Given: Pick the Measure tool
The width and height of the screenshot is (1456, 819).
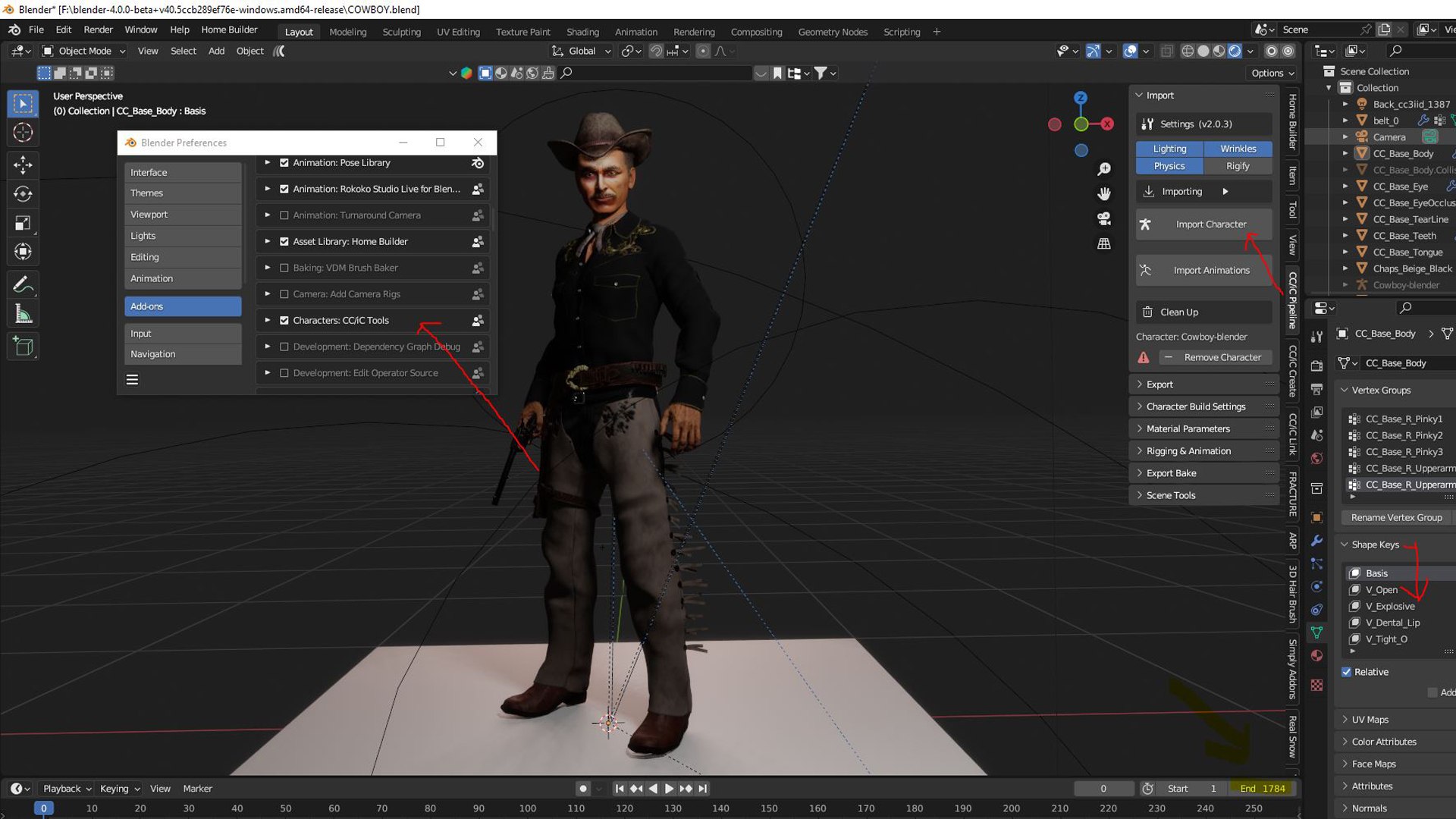Looking at the screenshot, I should tap(23, 314).
